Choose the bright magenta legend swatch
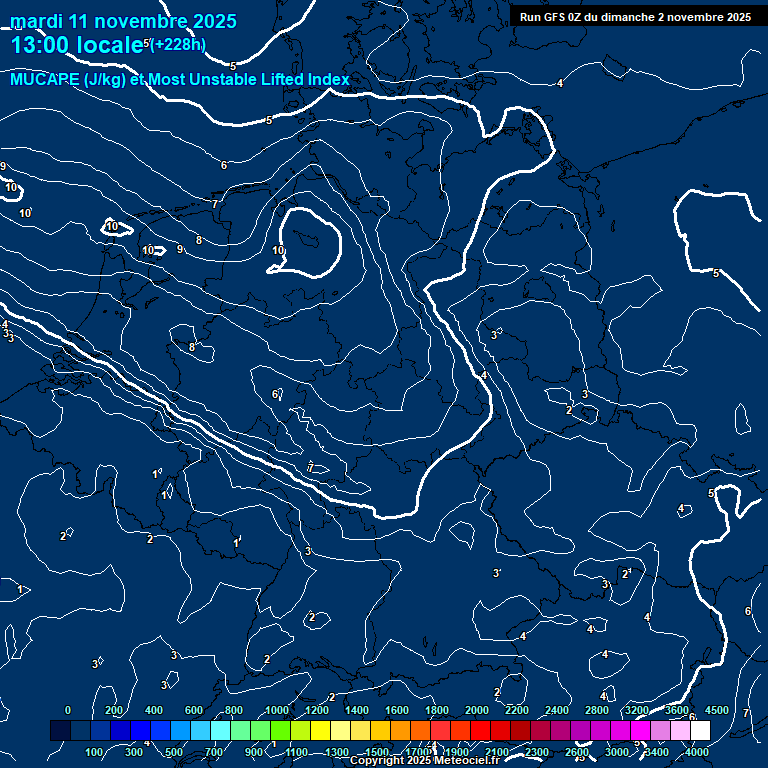Image resolution: width=768 pixels, height=768 pixels. coord(640,730)
